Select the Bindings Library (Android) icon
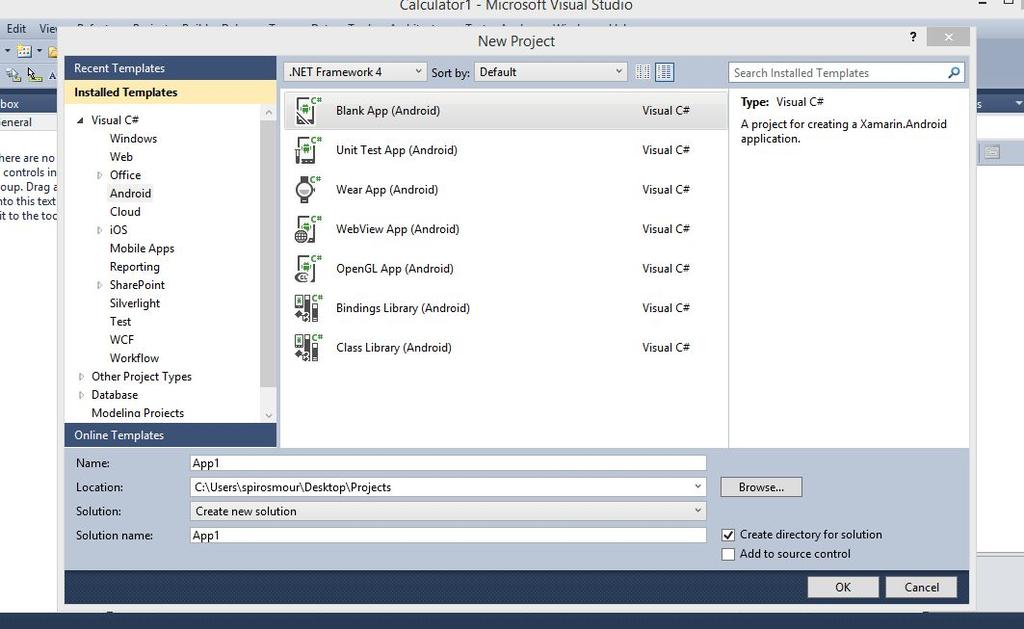 pos(308,308)
